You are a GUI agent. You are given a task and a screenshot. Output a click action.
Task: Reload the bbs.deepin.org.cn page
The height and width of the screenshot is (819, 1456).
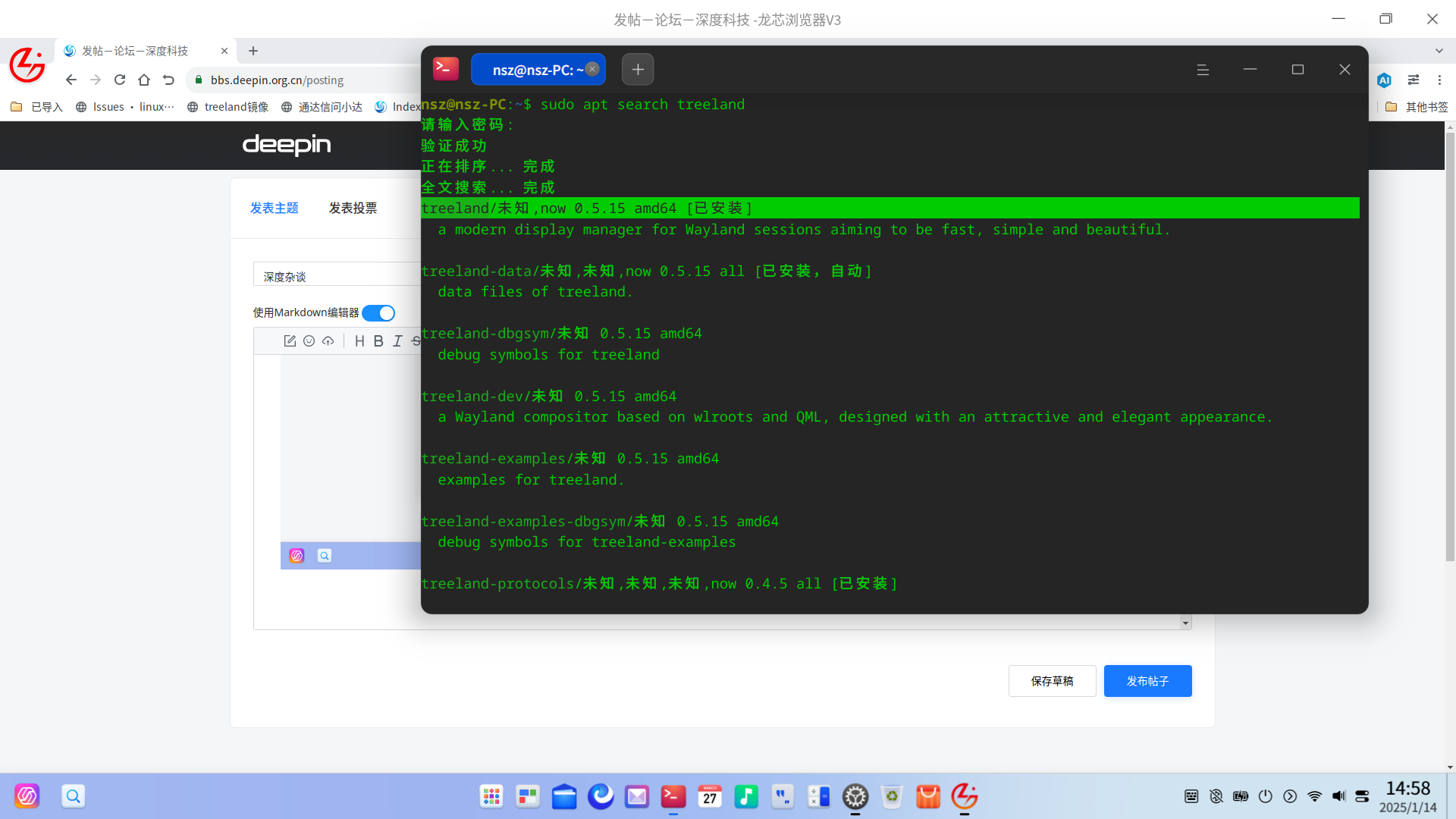pyautogui.click(x=120, y=80)
